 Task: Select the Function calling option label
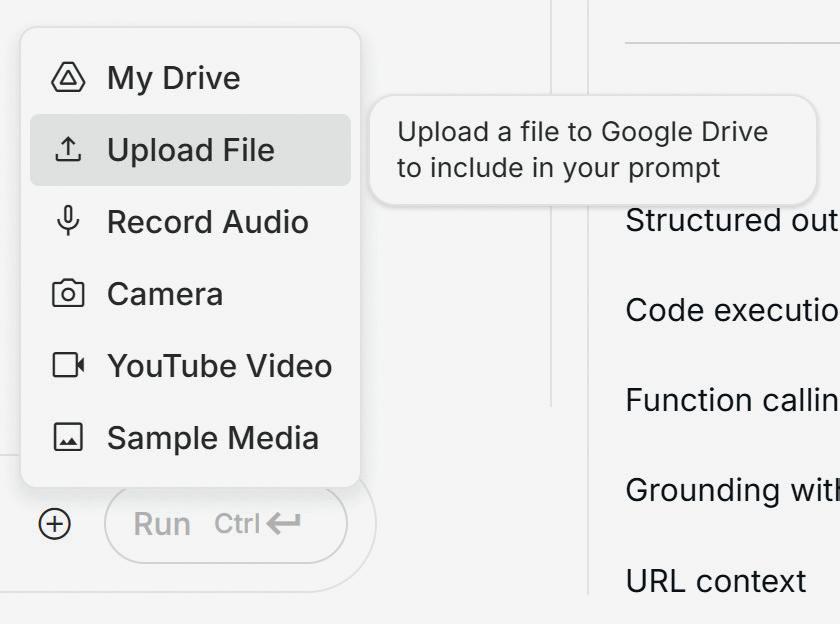point(731,400)
